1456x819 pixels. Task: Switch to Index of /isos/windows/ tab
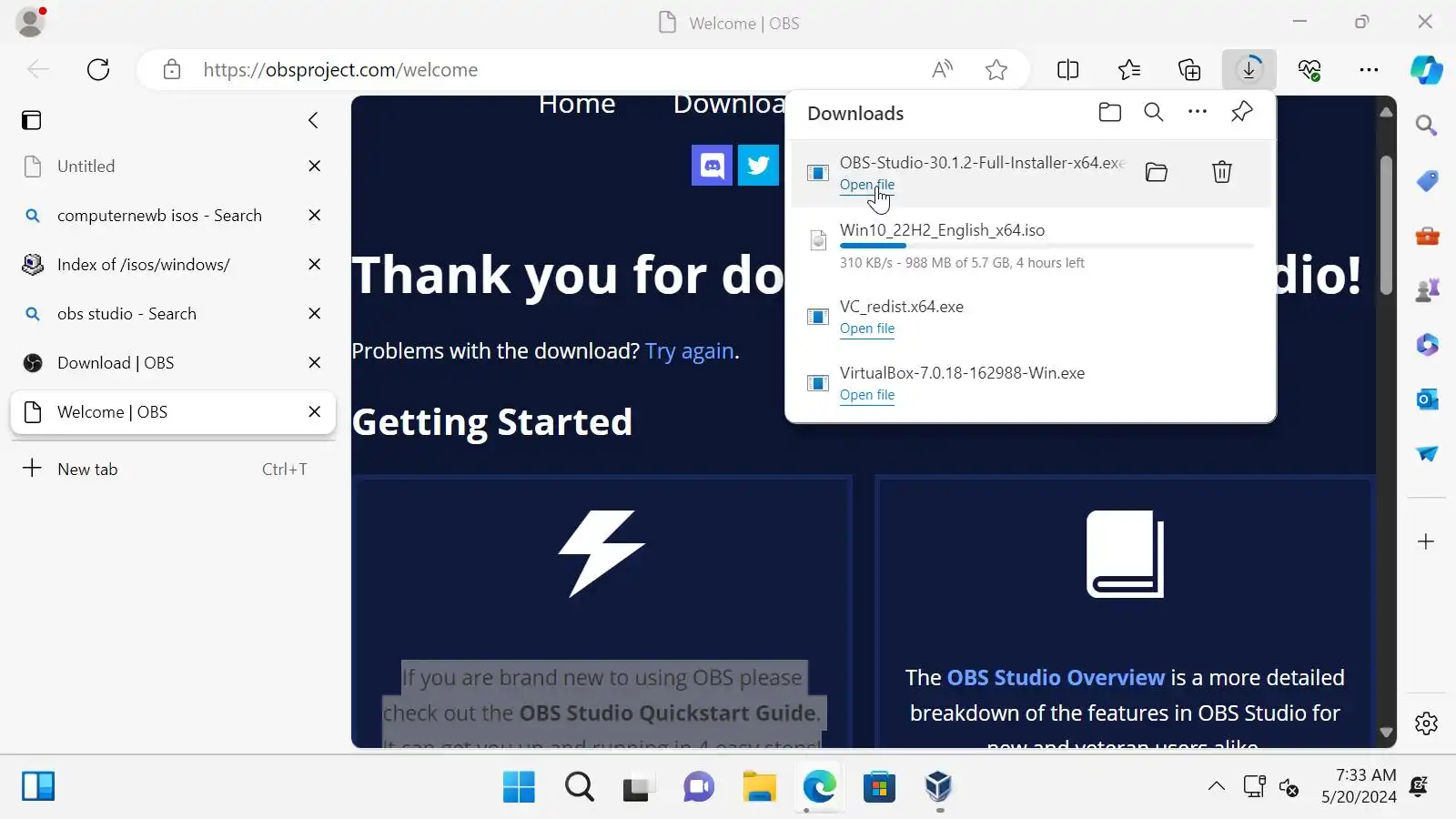pyautogui.click(x=173, y=264)
